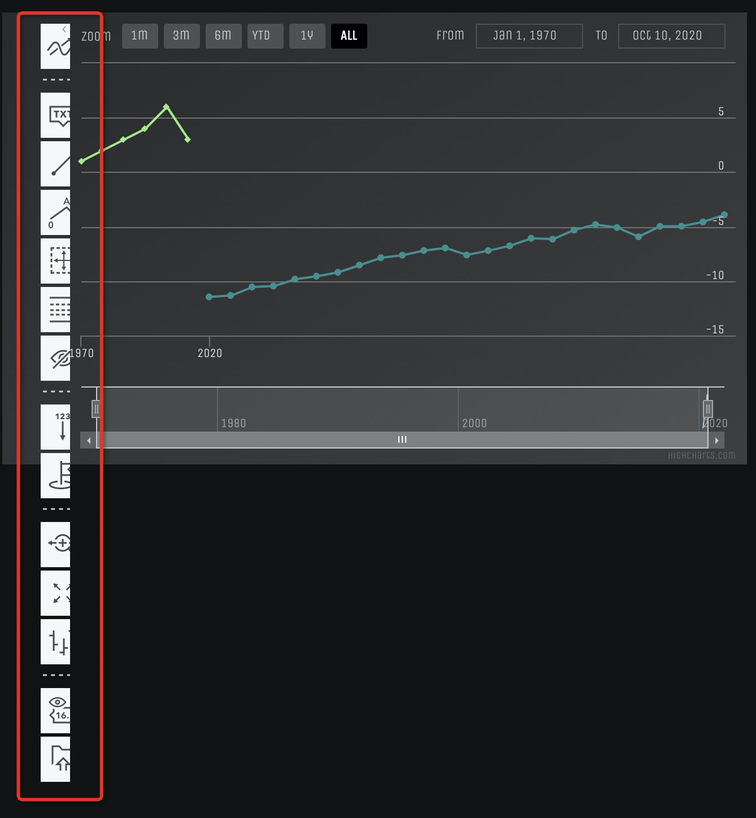Open the Indicators tool
756x818 pixels.
pyautogui.click(x=55, y=49)
